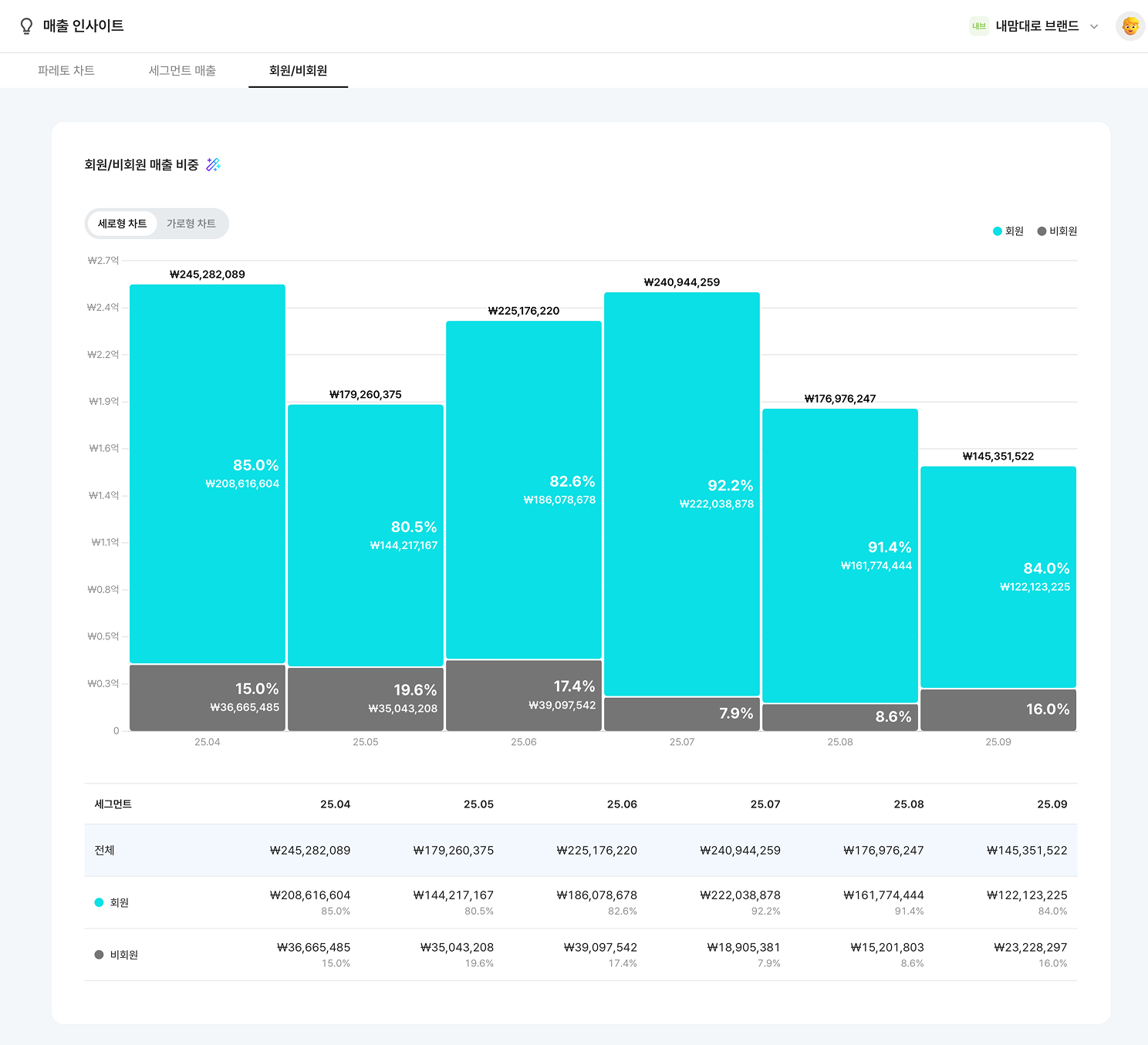Open the 세그먼트 매출 tab

182,71
